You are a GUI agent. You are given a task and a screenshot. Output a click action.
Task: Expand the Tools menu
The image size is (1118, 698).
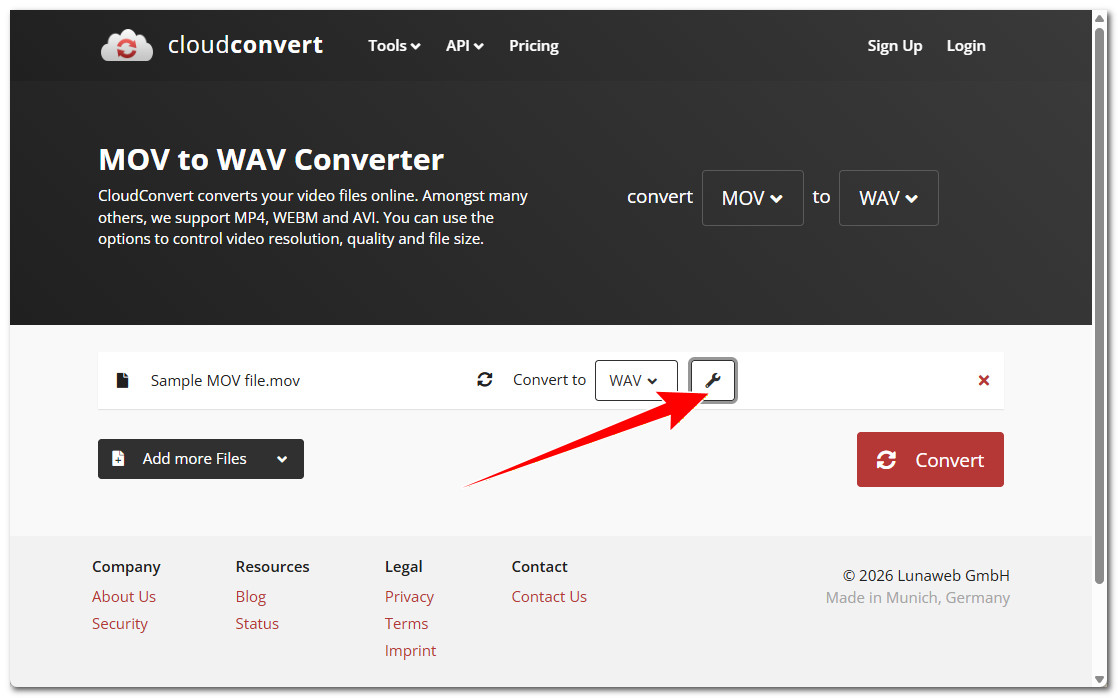[x=393, y=46]
